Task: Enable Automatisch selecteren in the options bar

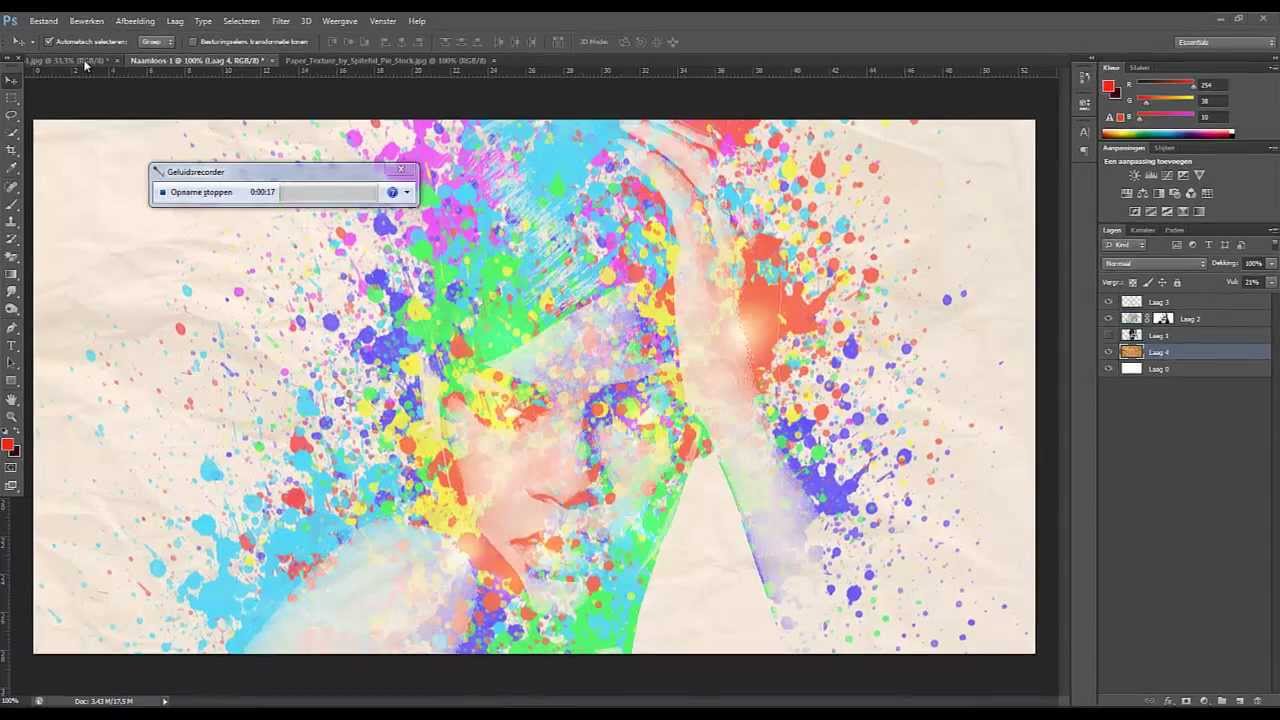Action: pyautogui.click(x=49, y=41)
